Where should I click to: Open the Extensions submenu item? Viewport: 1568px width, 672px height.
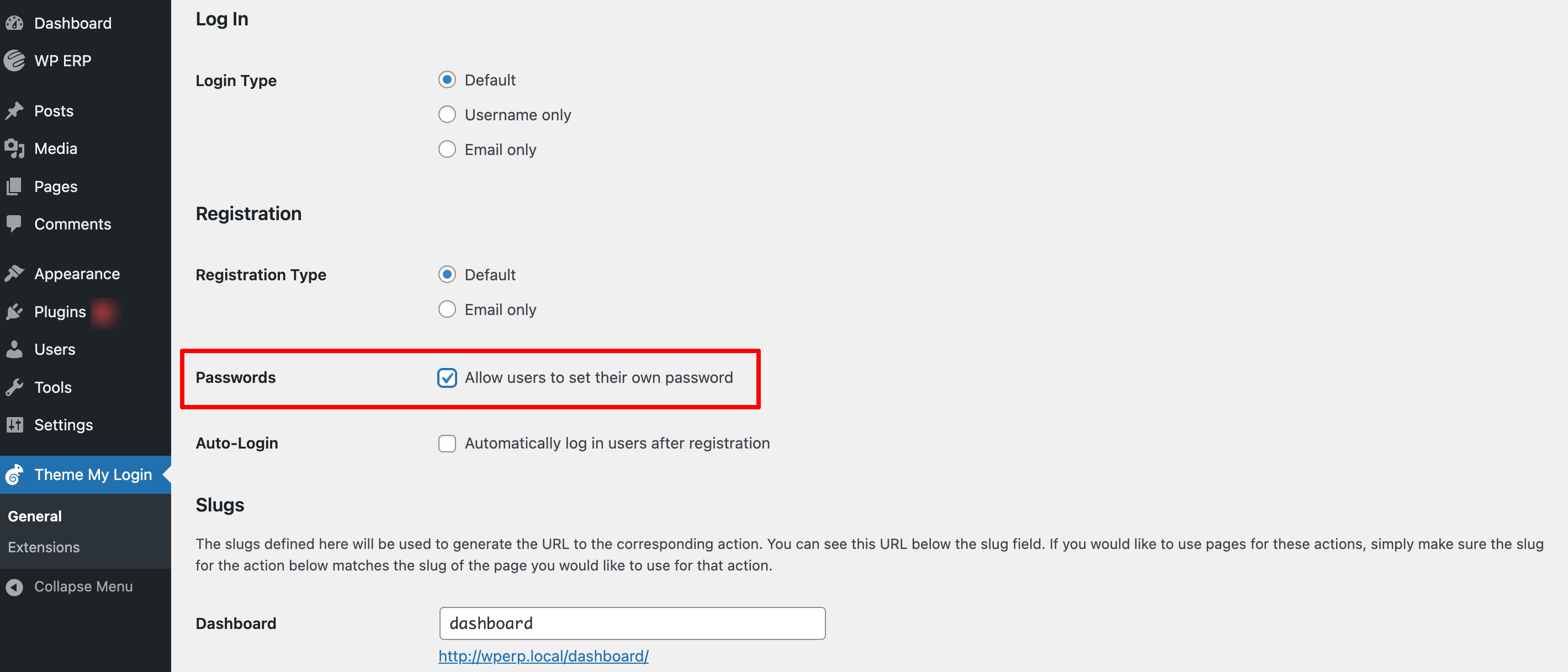(x=43, y=547)
